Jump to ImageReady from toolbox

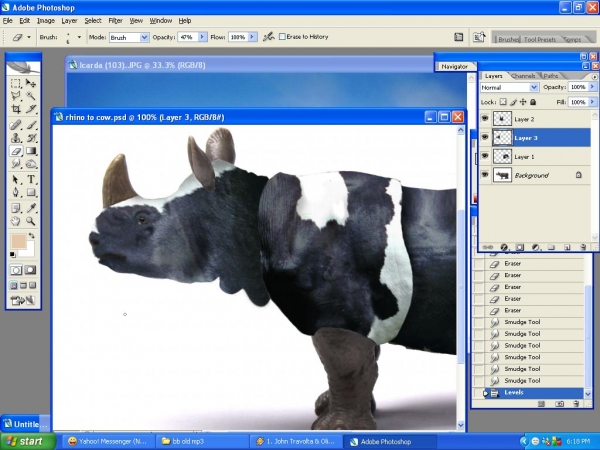pos(23,301)
